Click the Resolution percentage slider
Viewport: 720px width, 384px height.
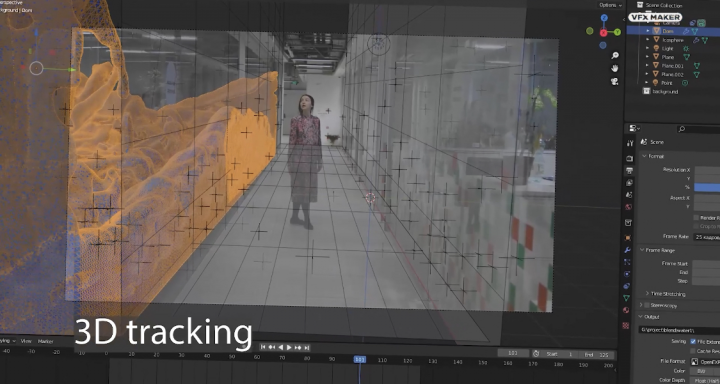(707, 187)
